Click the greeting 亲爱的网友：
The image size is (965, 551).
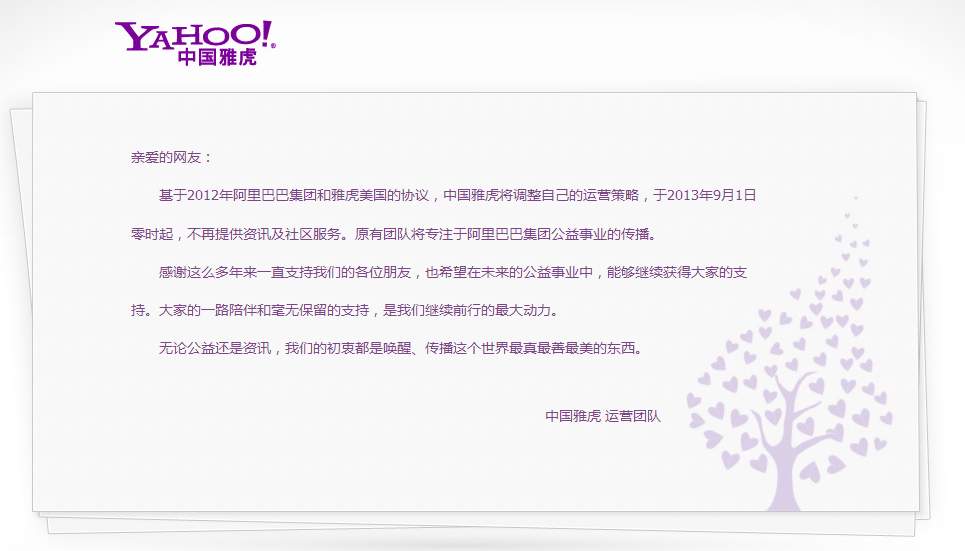pyautogui.click(x=171, y=158)
